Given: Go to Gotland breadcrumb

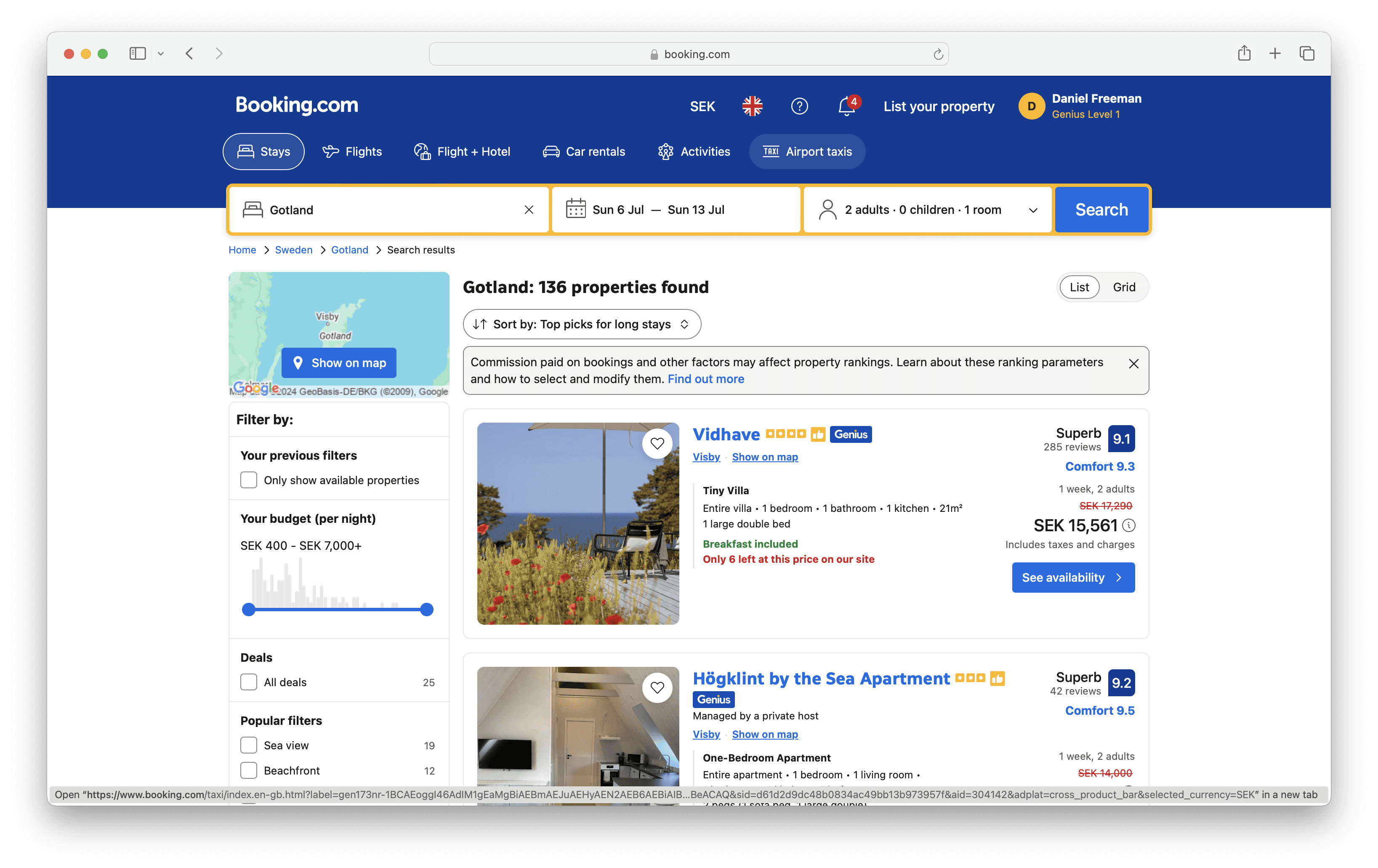Looking at the screenshot, I should coord(350,250).
